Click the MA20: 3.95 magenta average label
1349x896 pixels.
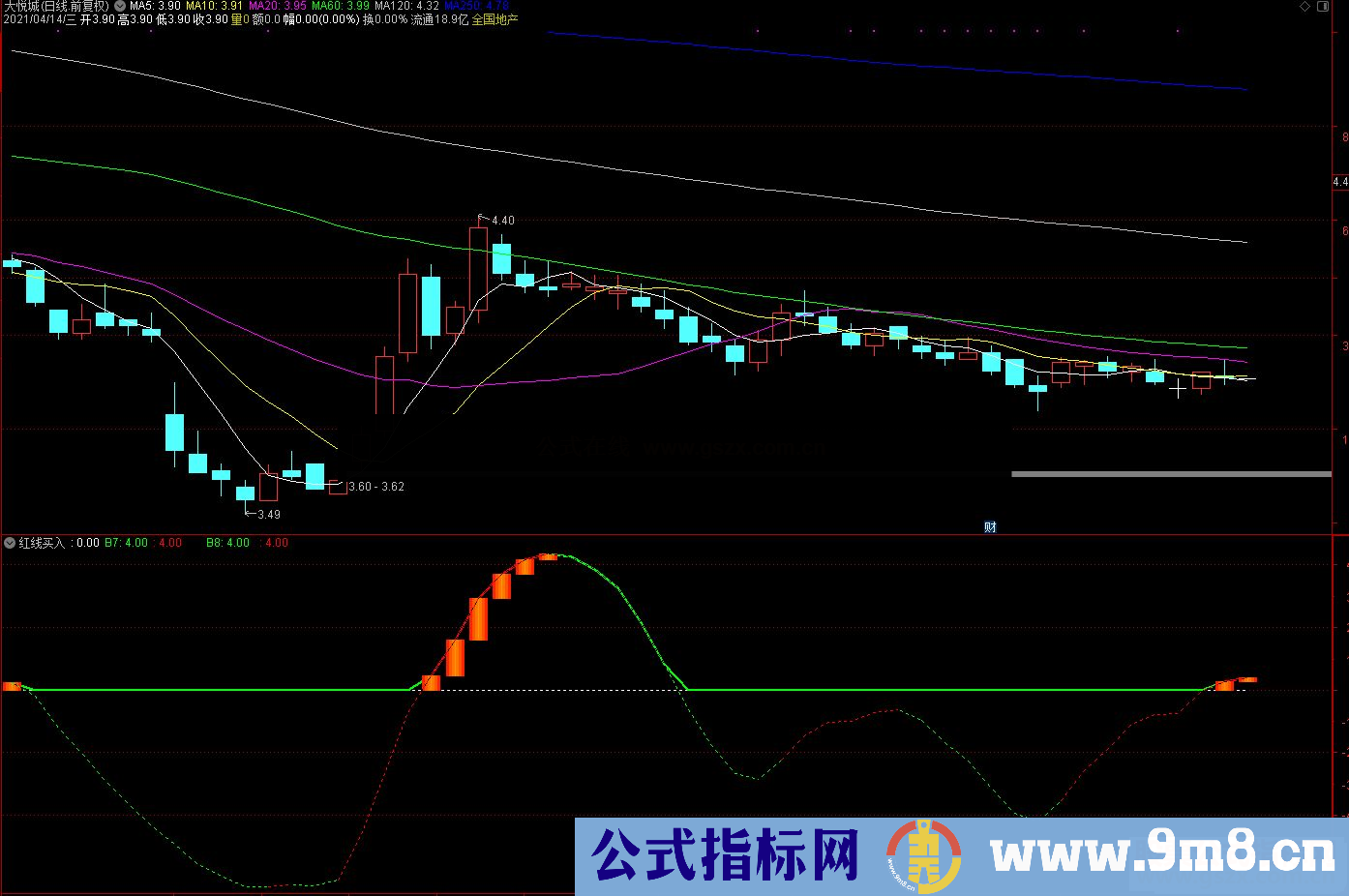coord(277,6)
